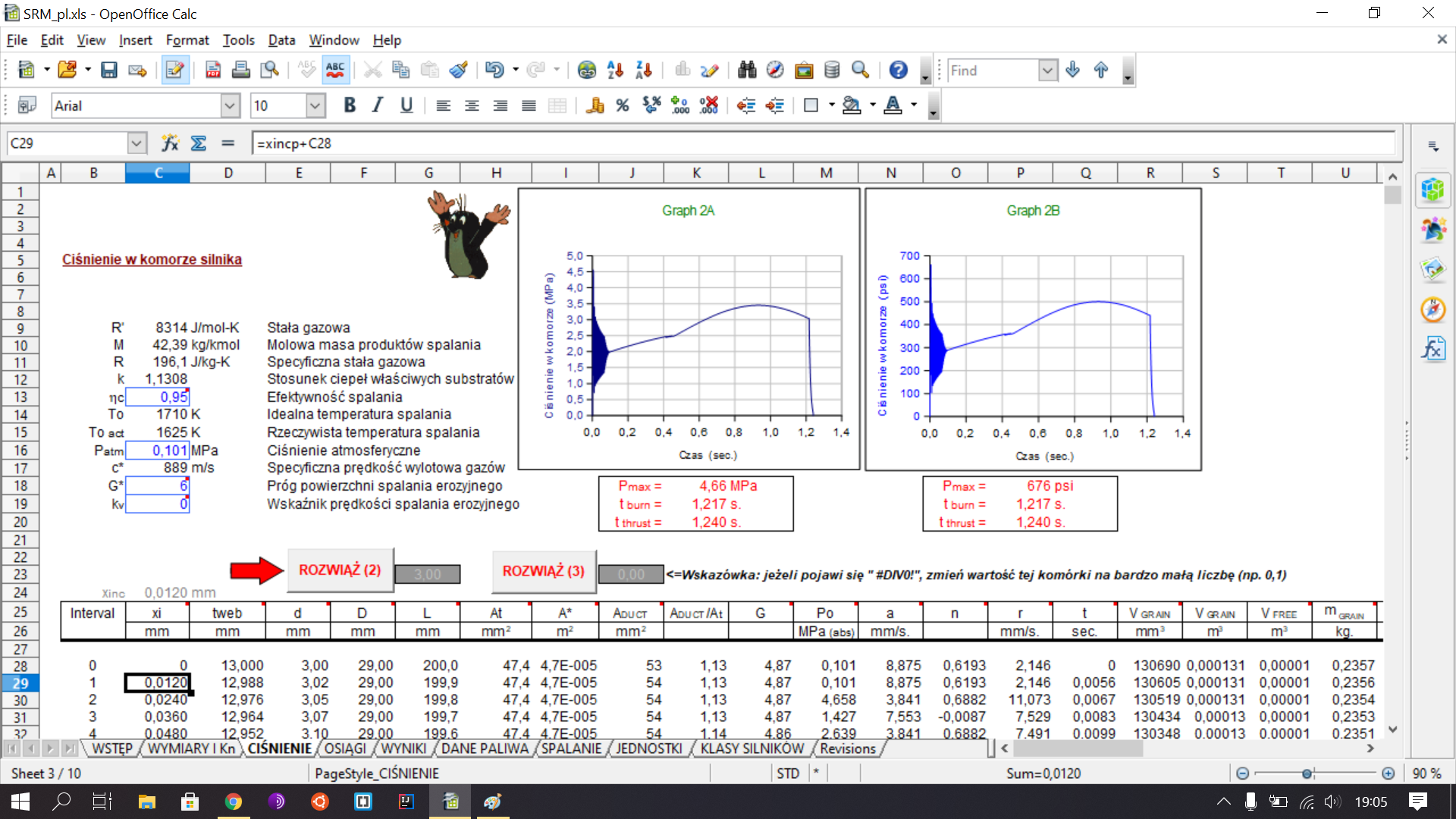Click the Save document icon
1456x819 pixels.
109,71
